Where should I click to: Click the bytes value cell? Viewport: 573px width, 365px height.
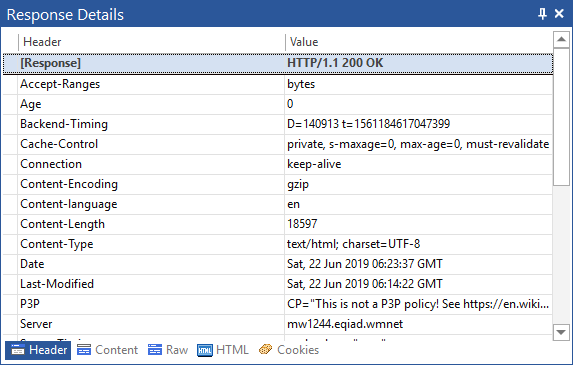[x=418, y=84]
